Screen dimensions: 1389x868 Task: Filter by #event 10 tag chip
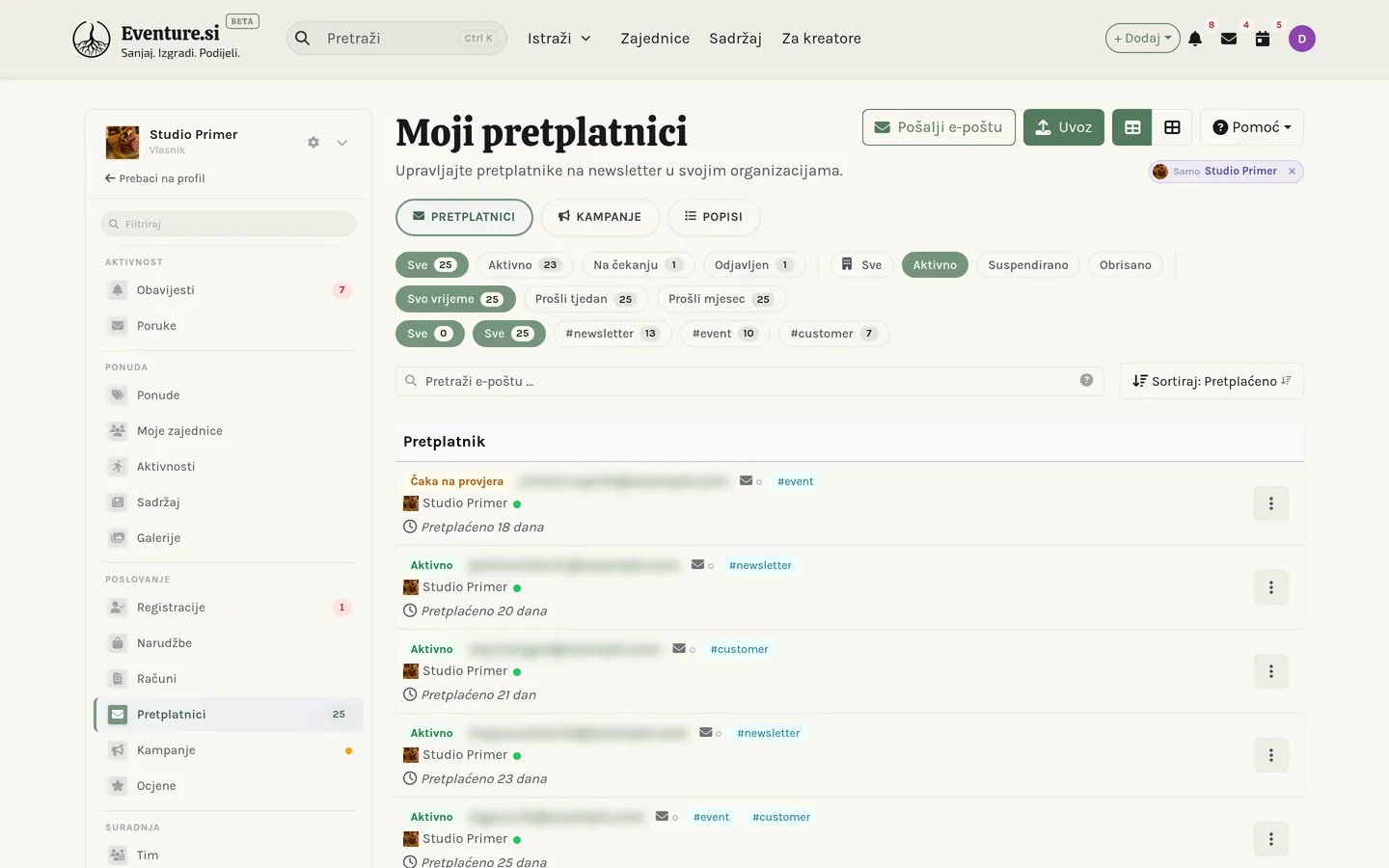coord(725,334)
